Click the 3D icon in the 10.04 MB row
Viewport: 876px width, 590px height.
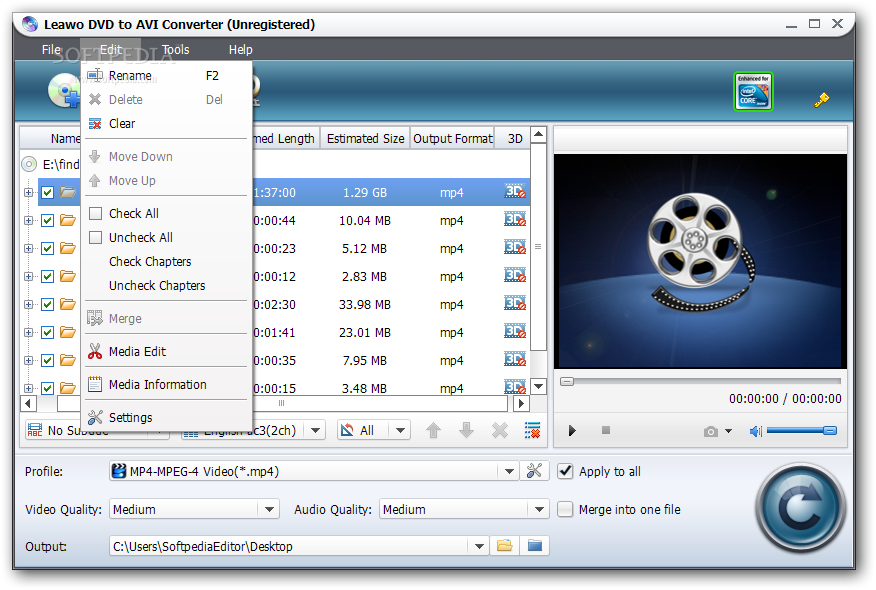click(x=515, y=220)
